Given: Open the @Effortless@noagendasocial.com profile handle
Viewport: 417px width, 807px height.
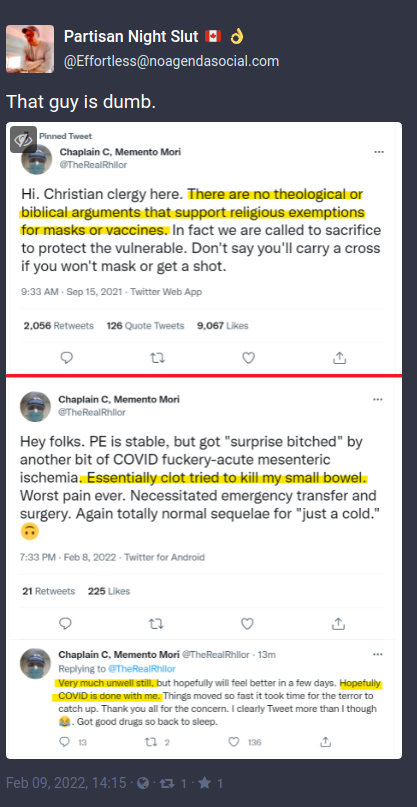Looking at the screenshot, I should 171,61.
